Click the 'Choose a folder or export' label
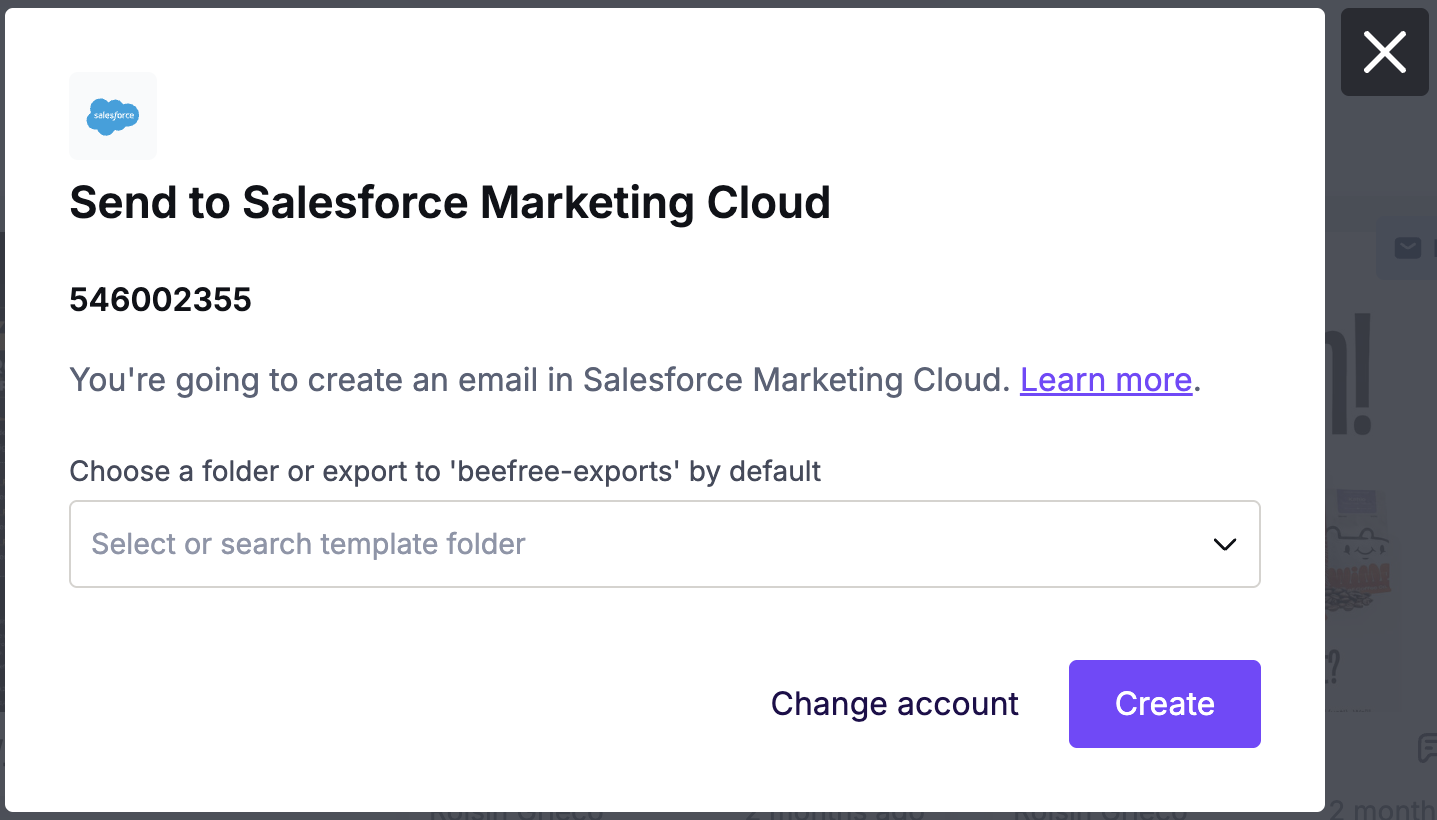Image resolution: width=1437 pixels, height=820 pixels. tap(445, 471)
